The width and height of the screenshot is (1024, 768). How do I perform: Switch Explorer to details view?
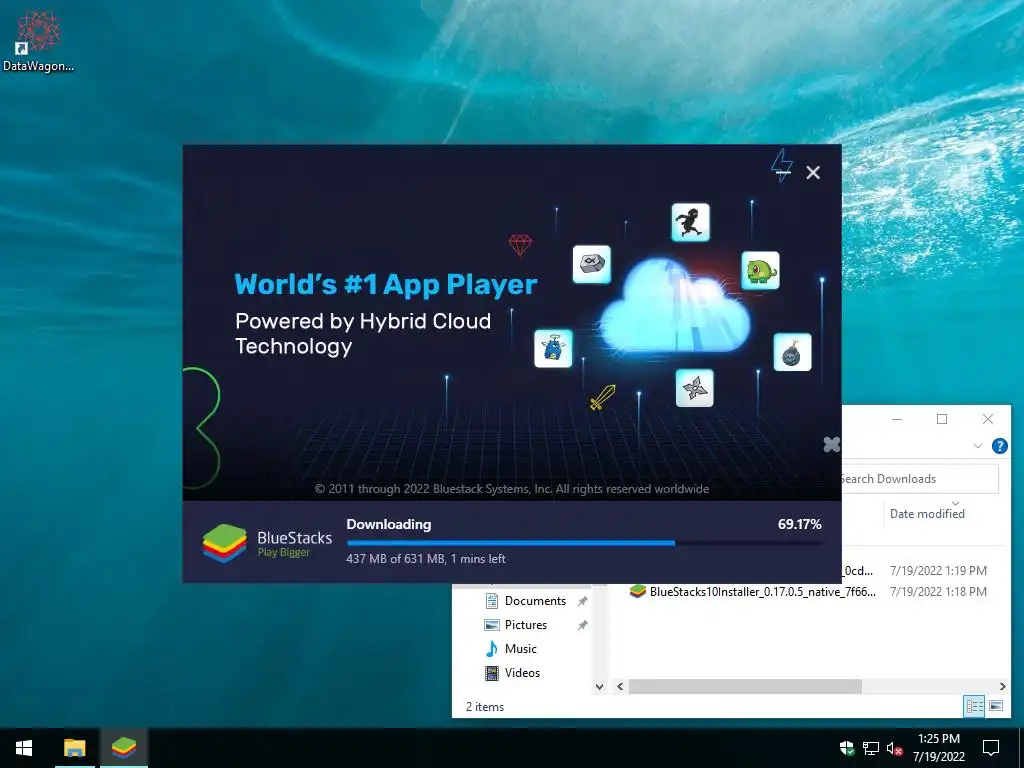pyautogui.click(x=974, y=706)
